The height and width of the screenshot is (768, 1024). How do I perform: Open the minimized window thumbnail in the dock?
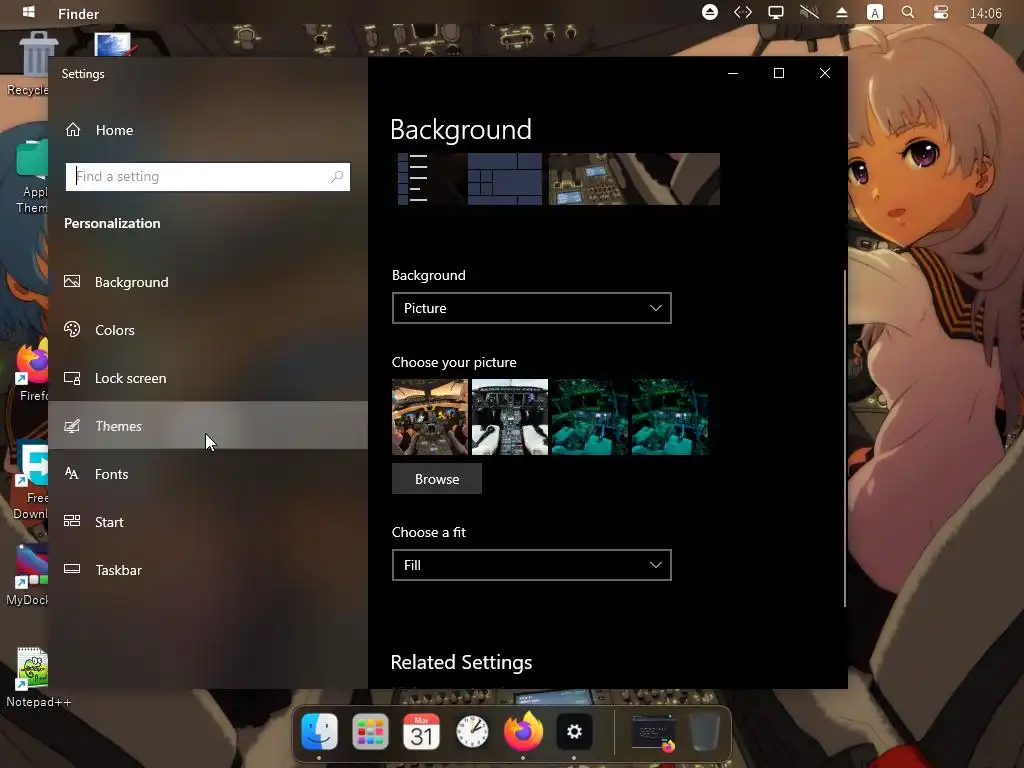pos(654,732)
